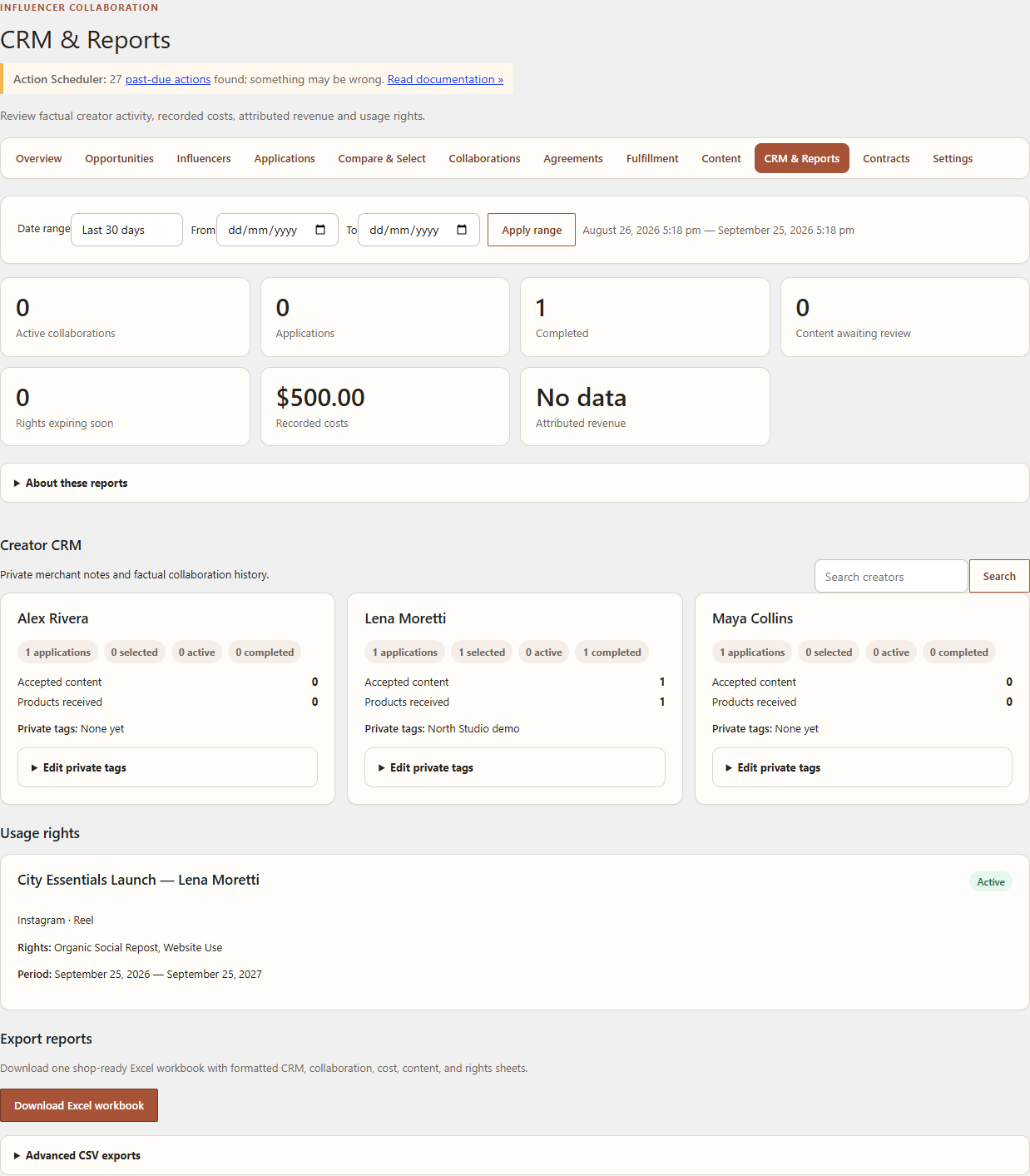Click the Search creators button
The image size is (1030, 1176).
[x=999, y=576]
